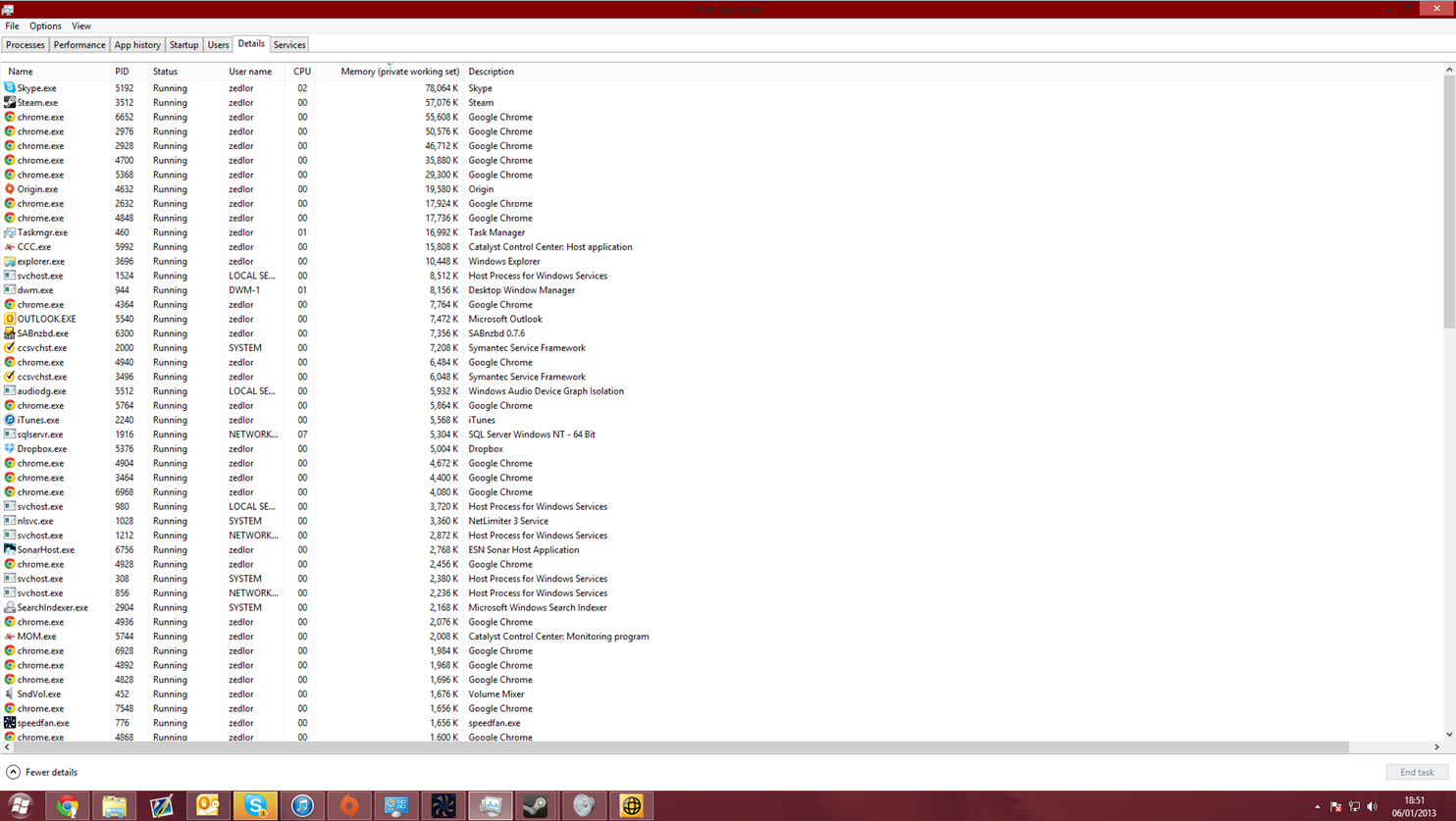Screen dimensions: 1456x821
Task: Open File Explorer from the taskbar
Action: [x=114, y=806]
